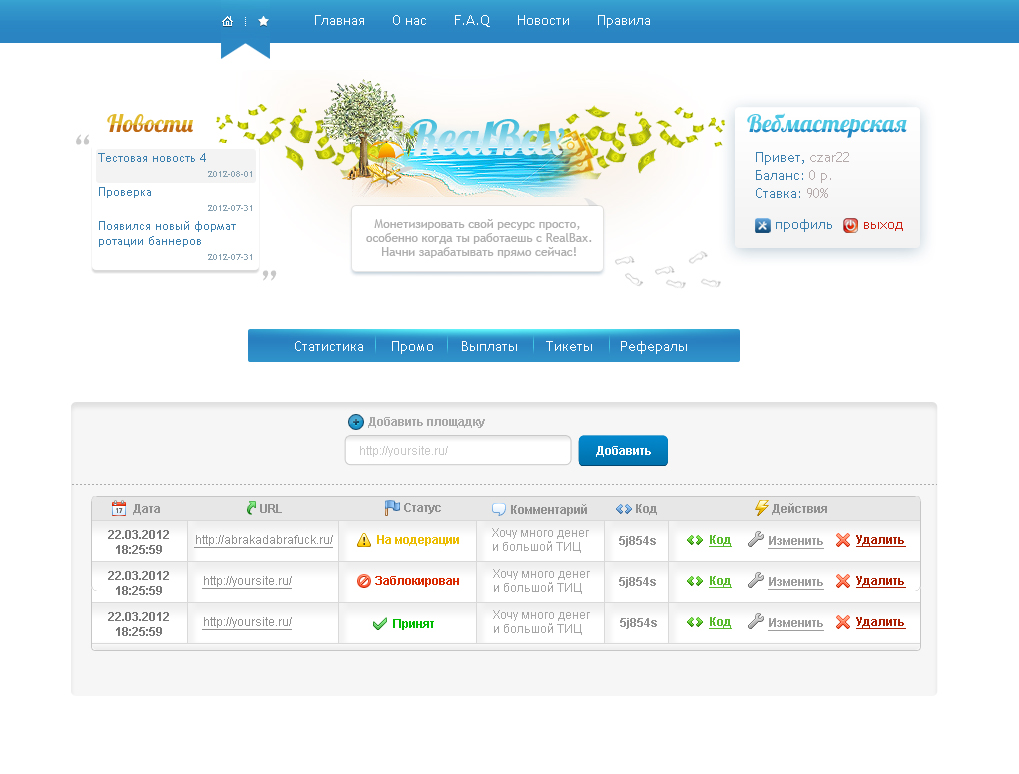The image size is (1019, 774).
Task: Go to F.A.Q section
Action: coord(472,21)
